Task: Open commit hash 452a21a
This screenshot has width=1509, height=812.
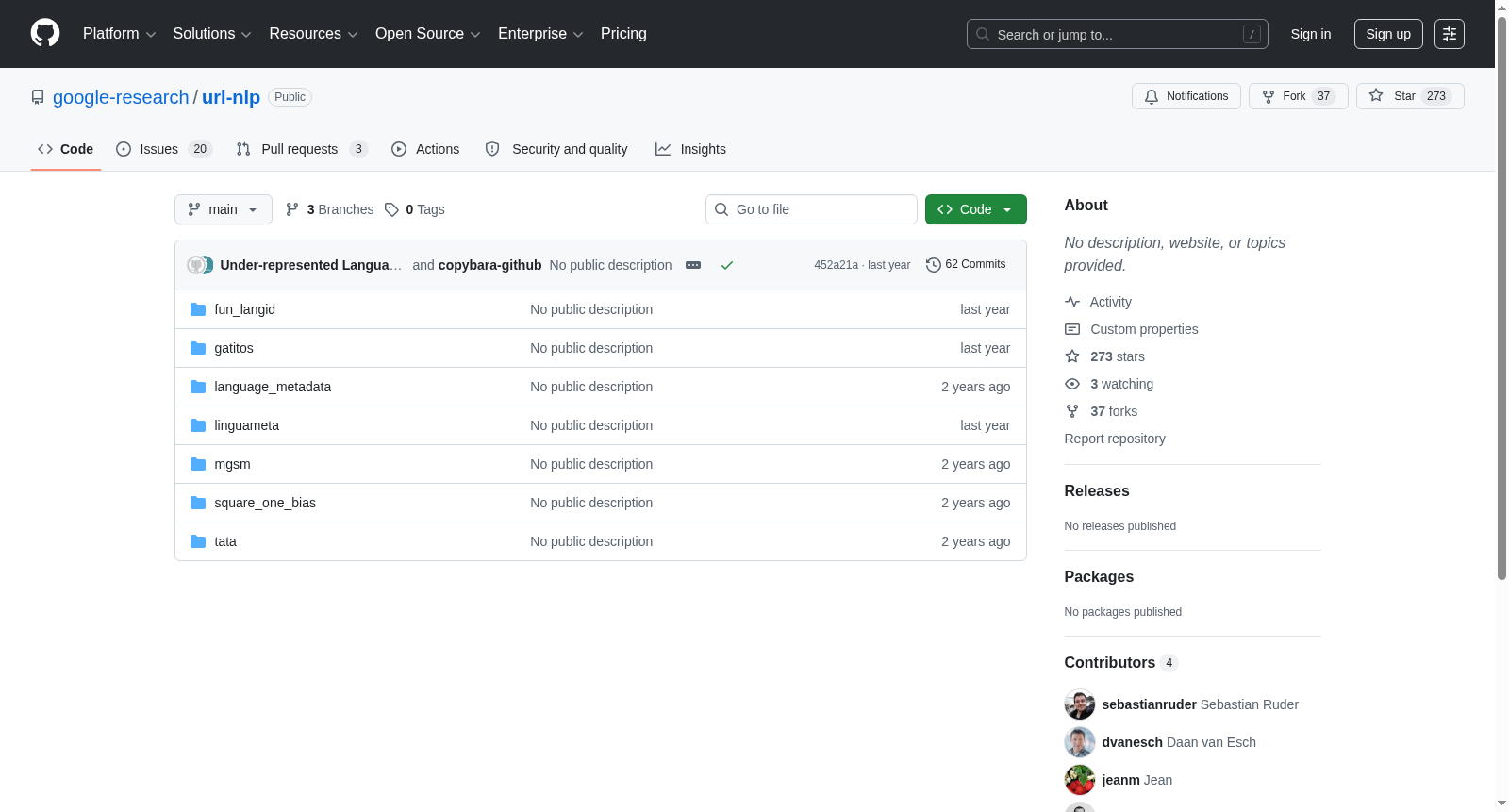Action: (837, 265)
